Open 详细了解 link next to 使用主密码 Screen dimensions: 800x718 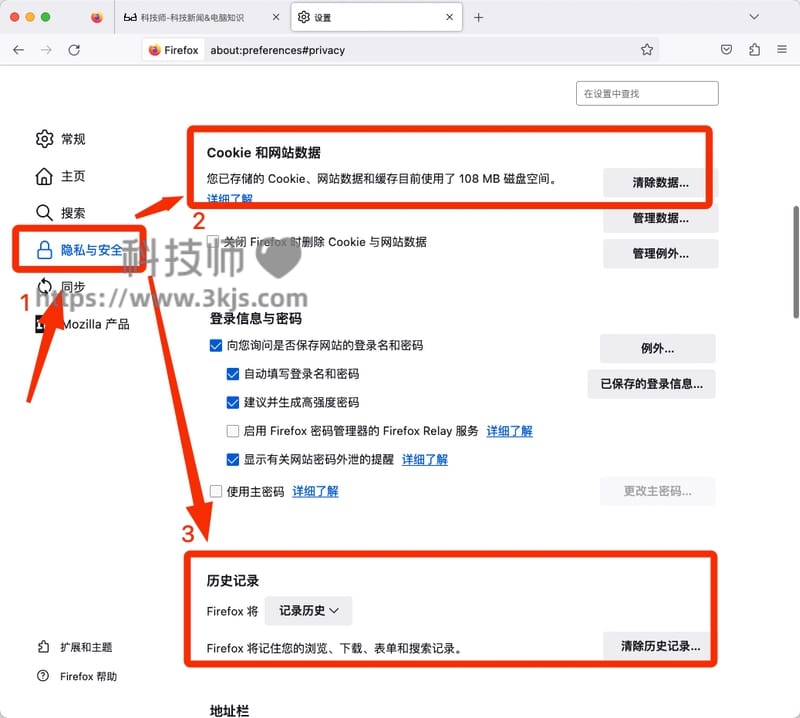tap(315, 491)
